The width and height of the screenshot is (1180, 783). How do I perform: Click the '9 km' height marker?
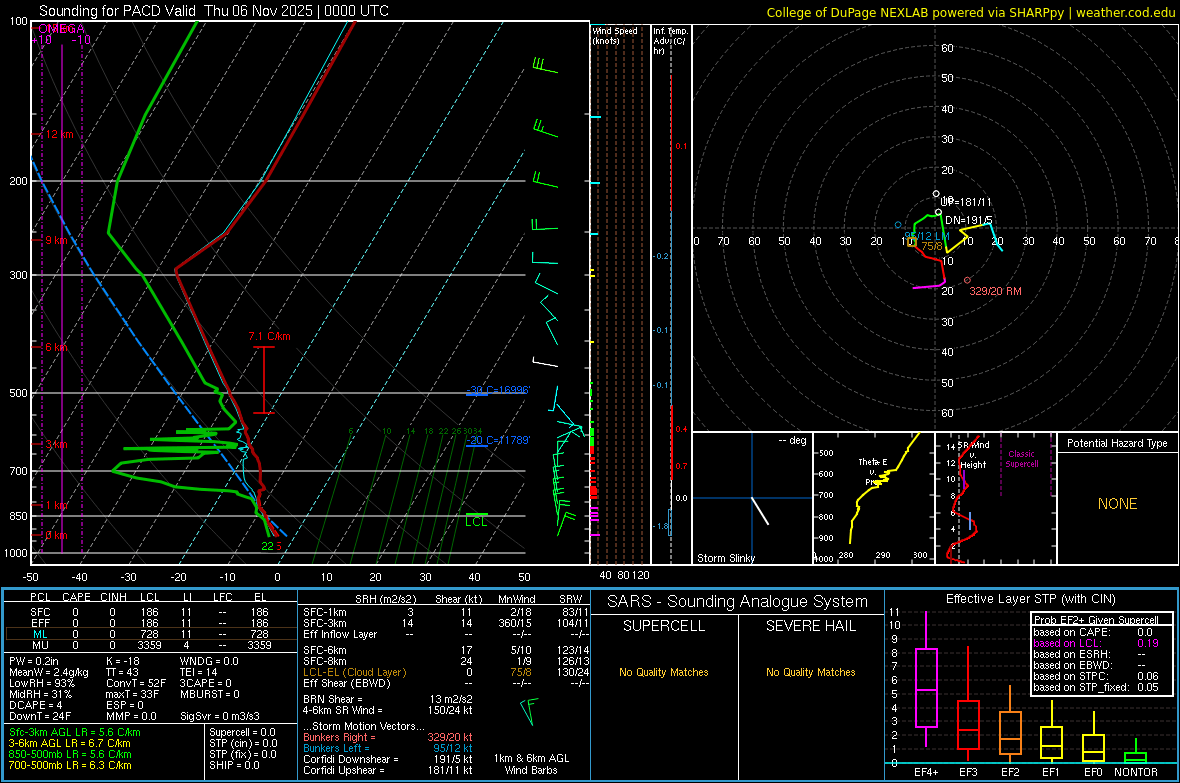tap(56, 239)
